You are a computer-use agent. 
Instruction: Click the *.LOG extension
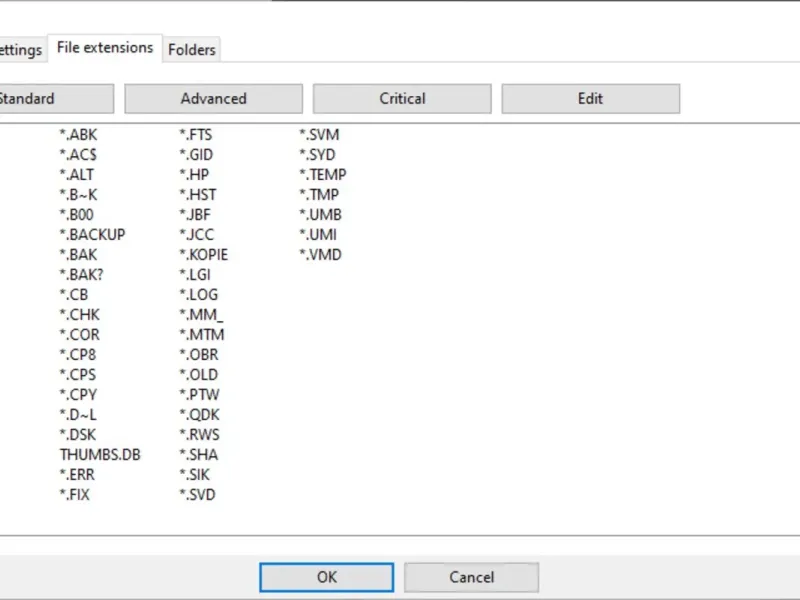coord(198,294)
